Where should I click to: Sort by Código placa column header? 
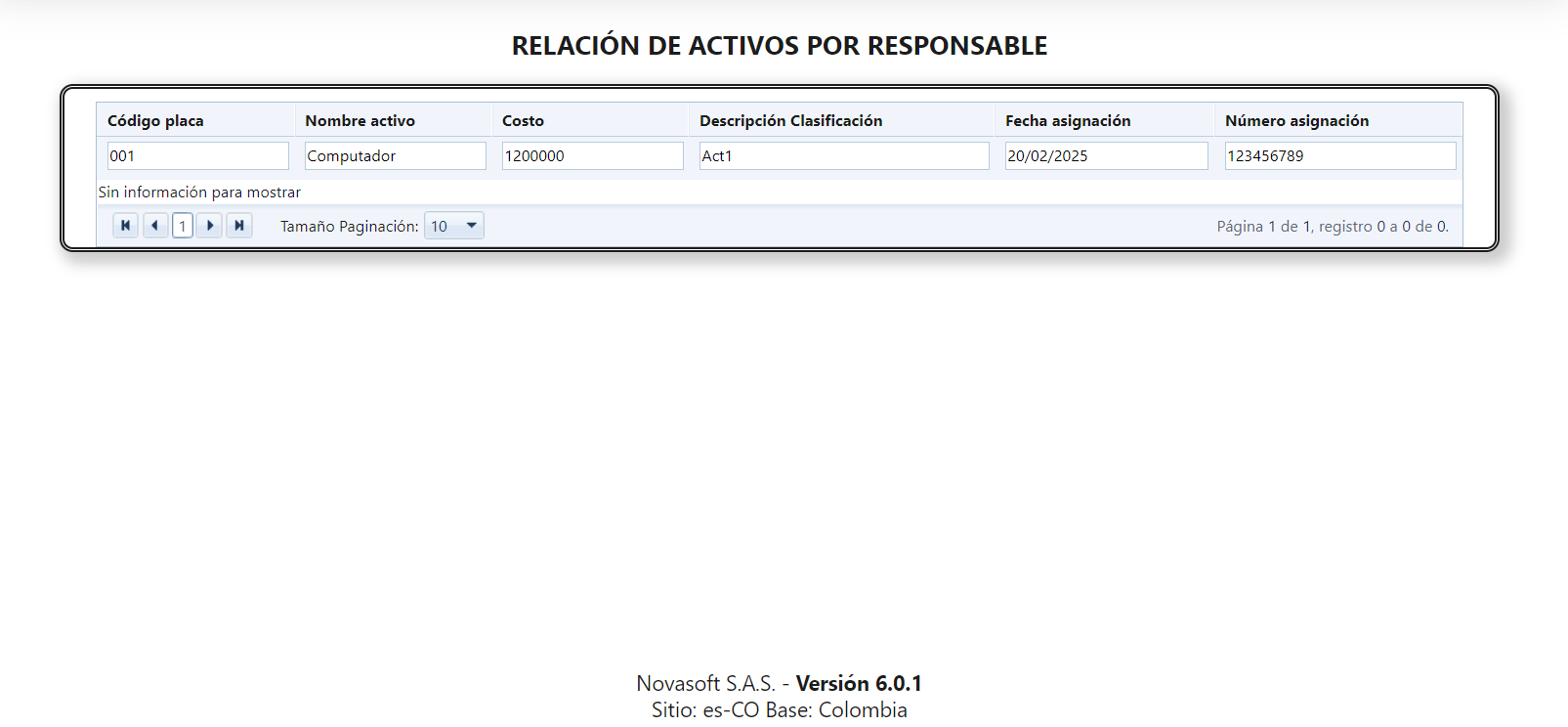point(155,120)
